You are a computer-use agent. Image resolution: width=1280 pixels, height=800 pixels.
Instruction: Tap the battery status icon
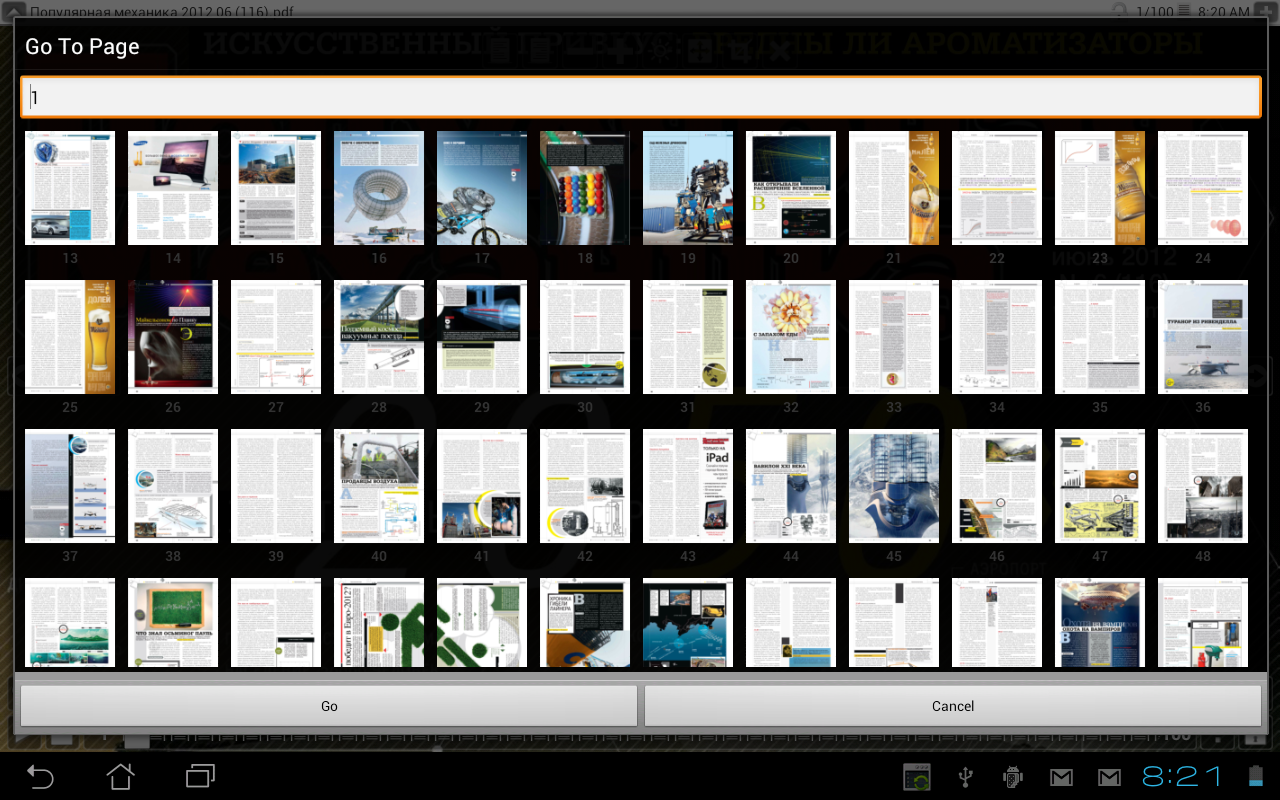point(1256,777)
